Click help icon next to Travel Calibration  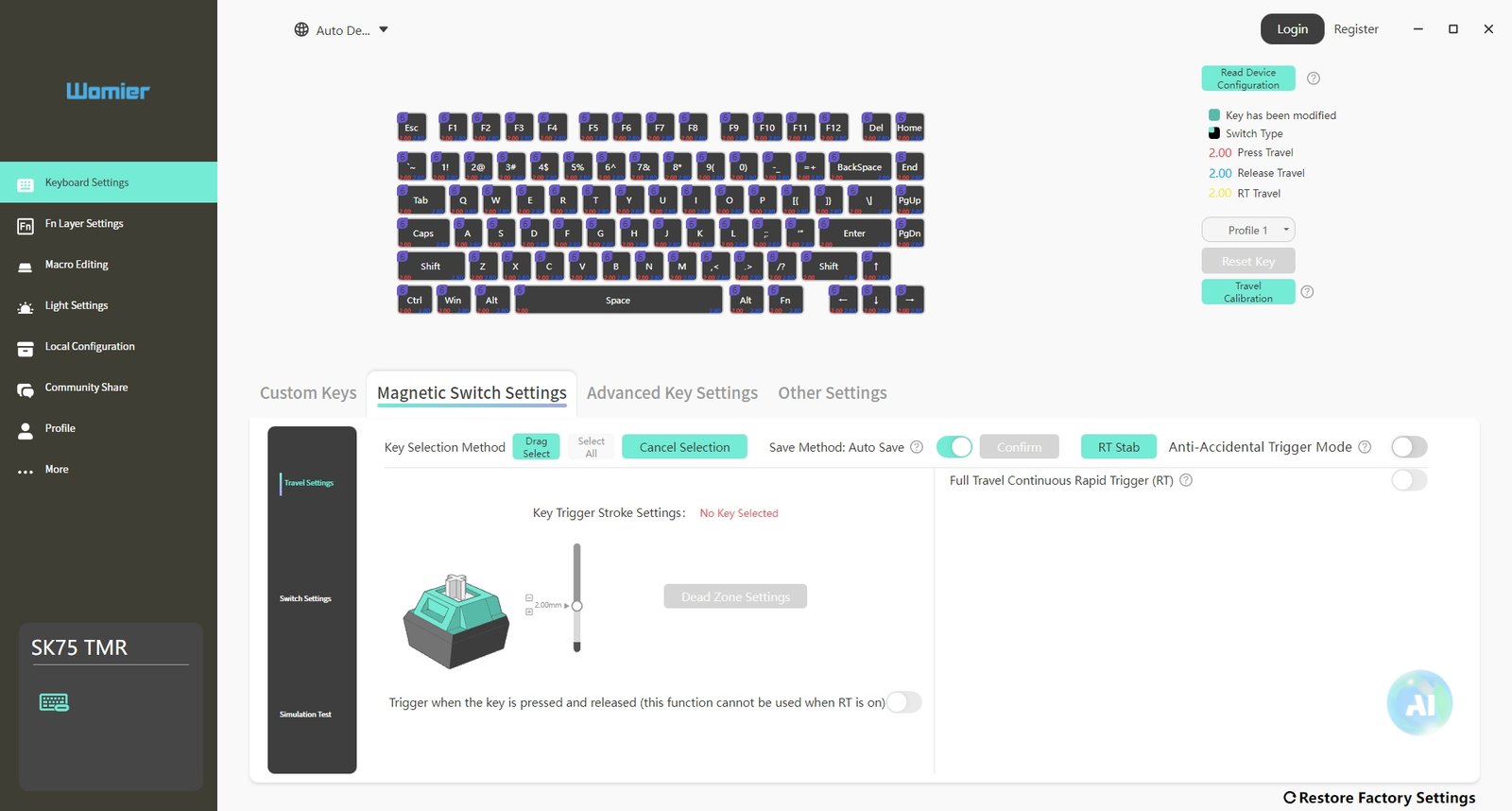pos(1307,292)
